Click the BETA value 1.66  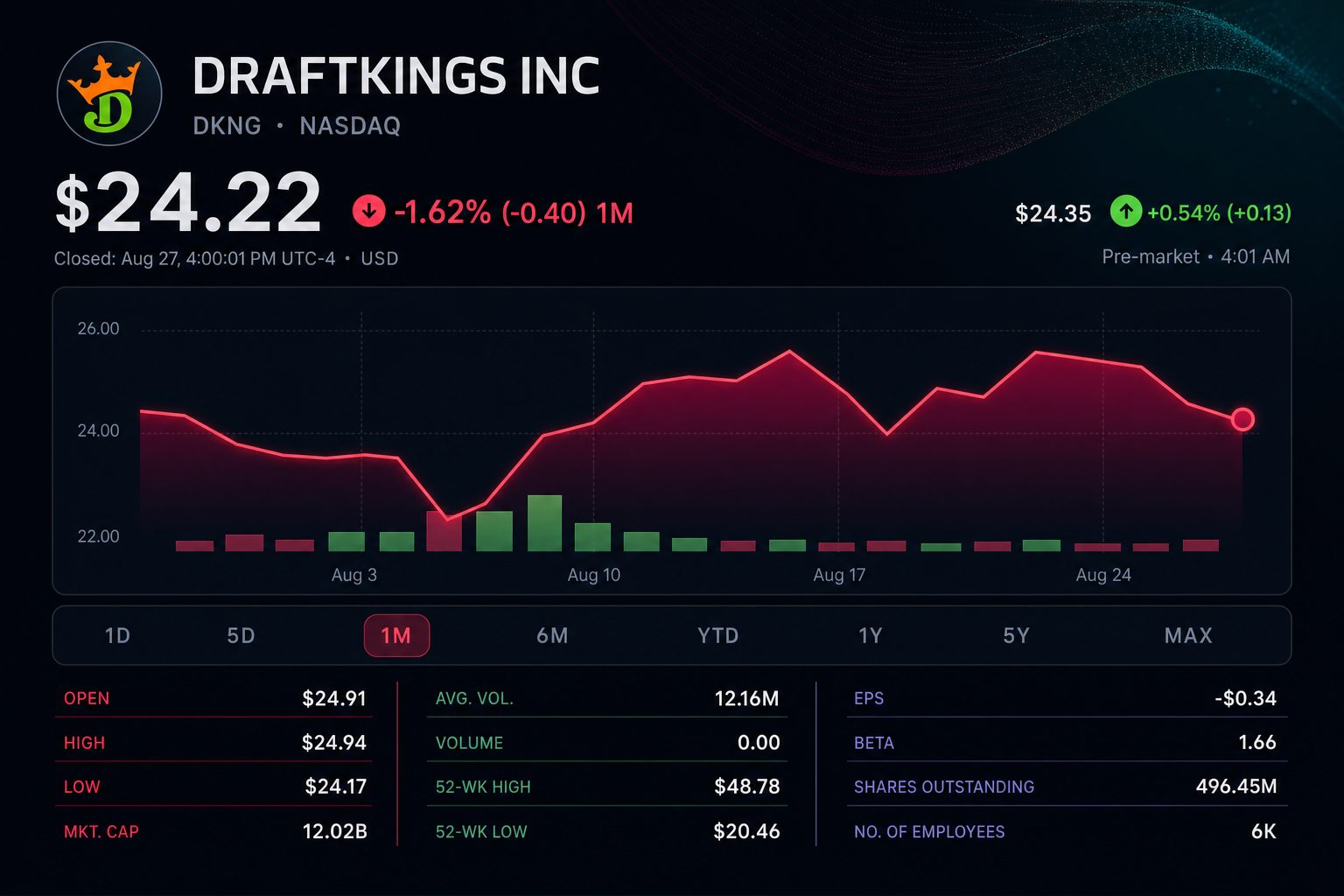click(1257, 743)
